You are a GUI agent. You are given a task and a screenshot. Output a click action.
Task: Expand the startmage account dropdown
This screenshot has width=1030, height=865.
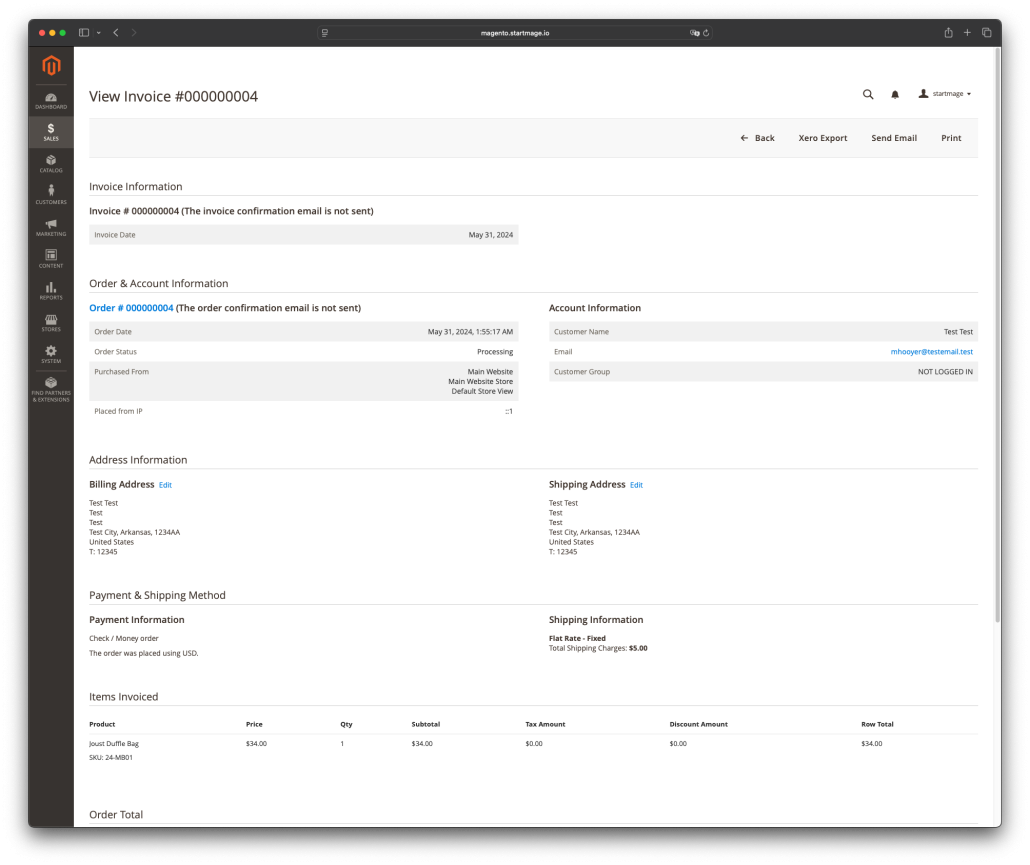point(945,94)
